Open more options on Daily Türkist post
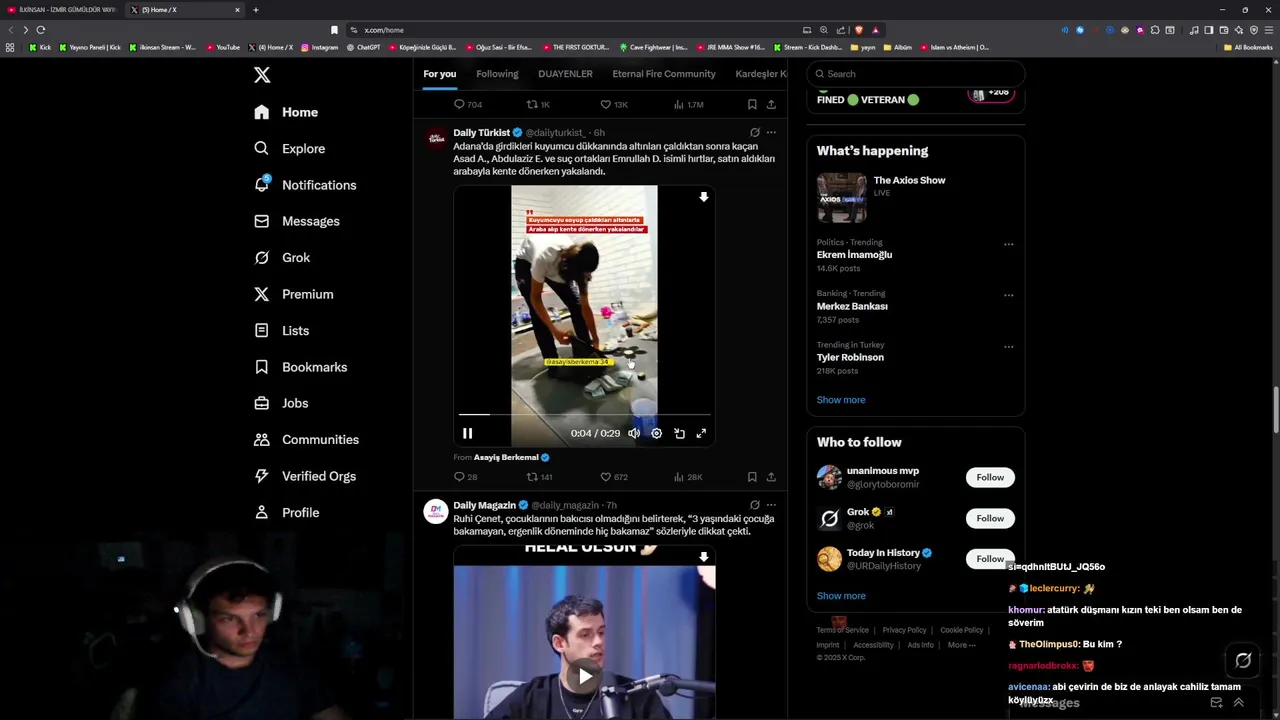Image resolution: width=1280 pixels, height=720 pixels. point(771,132)
